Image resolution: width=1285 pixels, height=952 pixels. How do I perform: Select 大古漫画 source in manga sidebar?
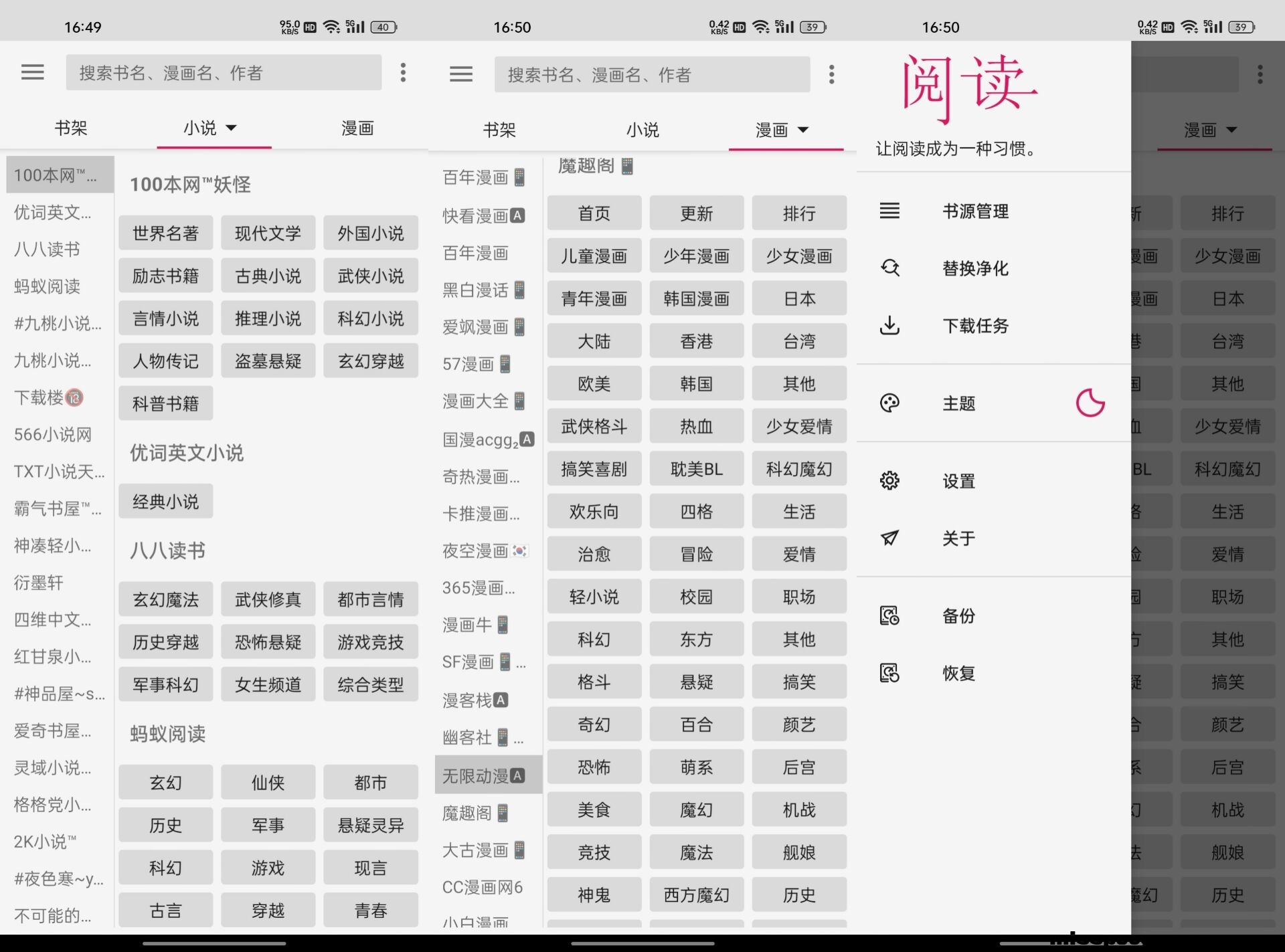(x=489, y=850)
